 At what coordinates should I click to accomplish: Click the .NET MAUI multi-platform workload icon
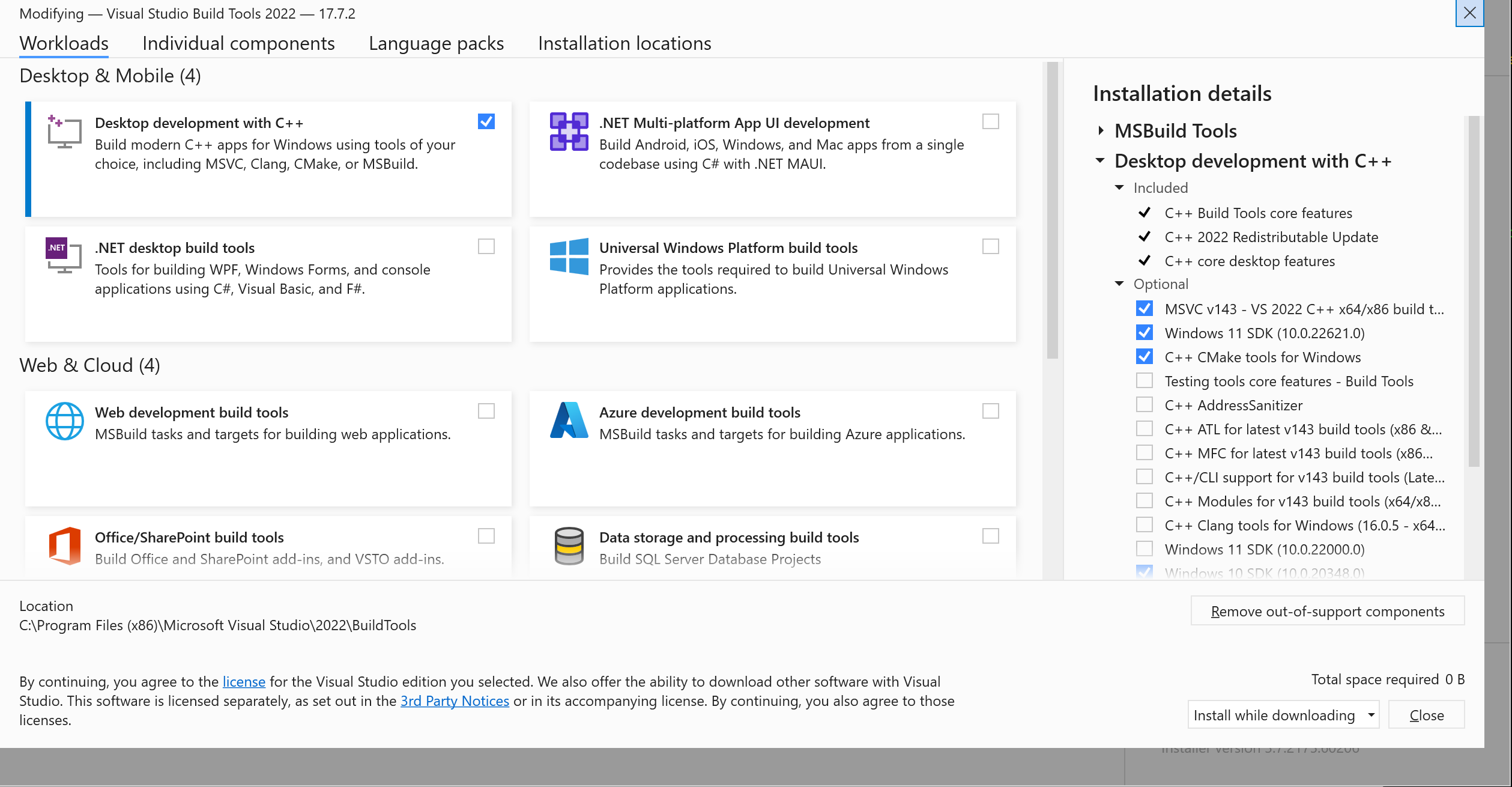(x=569, y=132)
